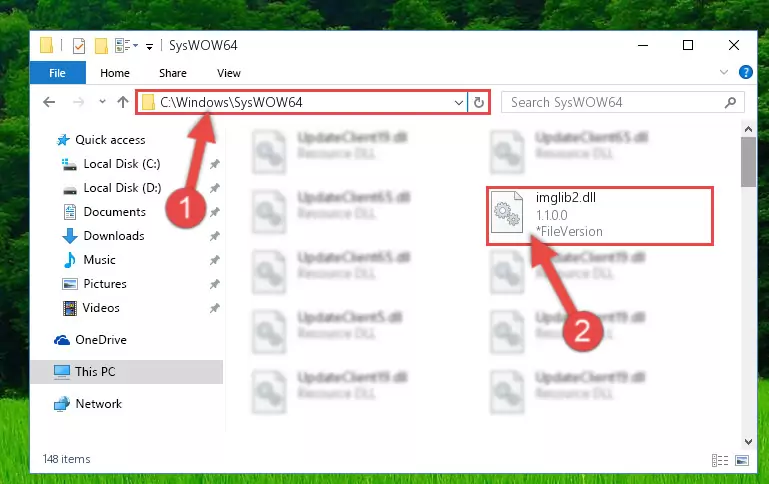Click the Search SysWOW64 box
This screenshot has width=769, height=484.
pos(623,102)
